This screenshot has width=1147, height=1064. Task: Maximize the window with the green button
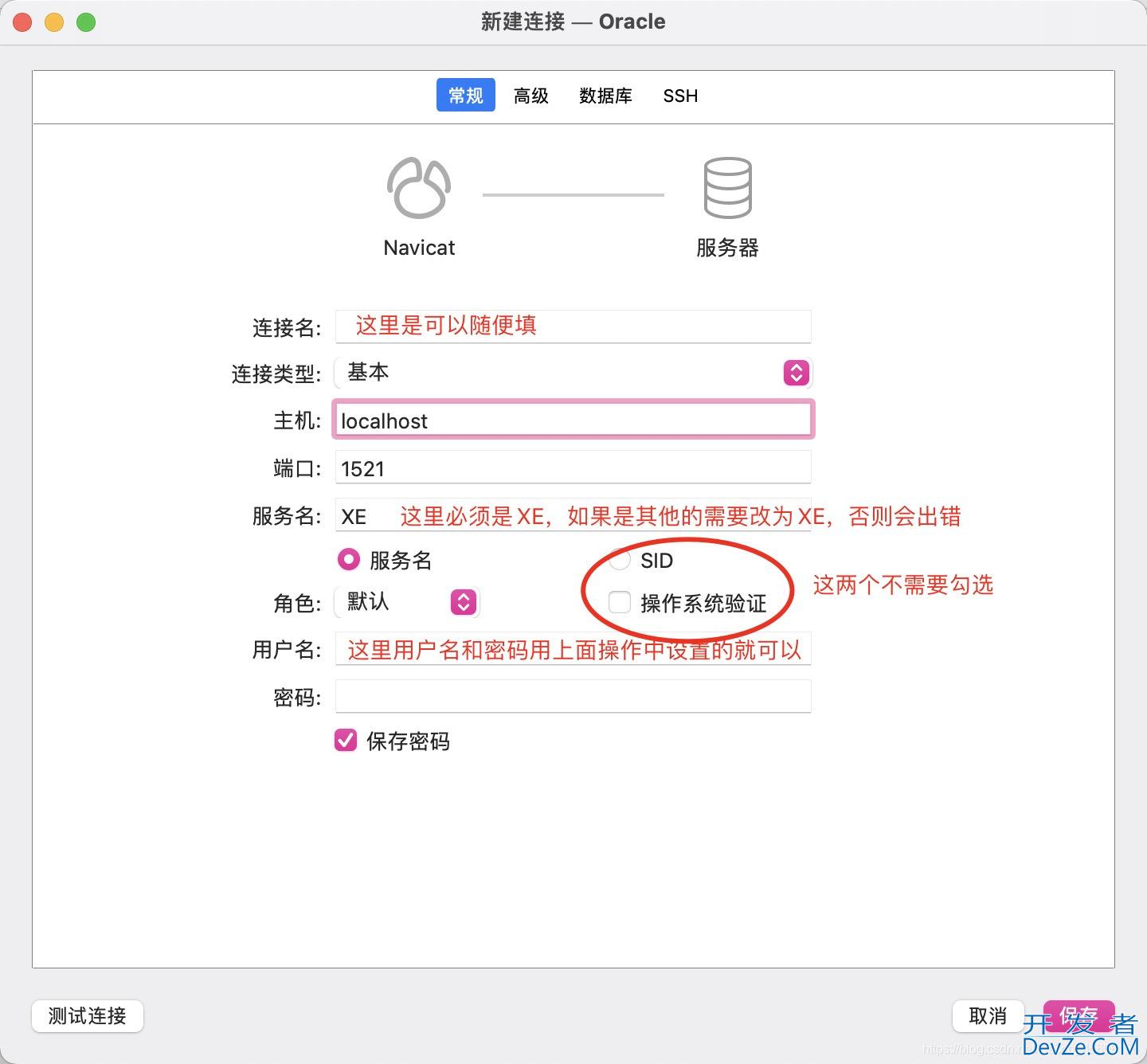86,22
